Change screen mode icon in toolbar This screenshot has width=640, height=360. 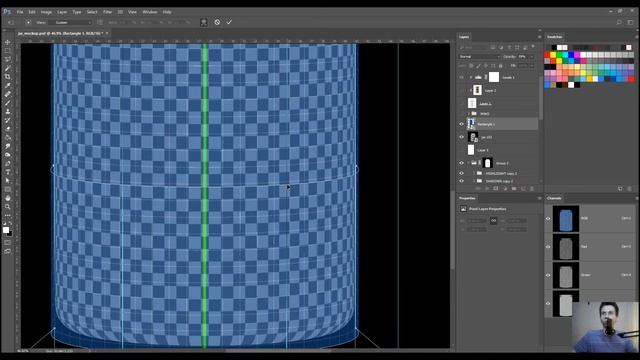pos(7,251)
